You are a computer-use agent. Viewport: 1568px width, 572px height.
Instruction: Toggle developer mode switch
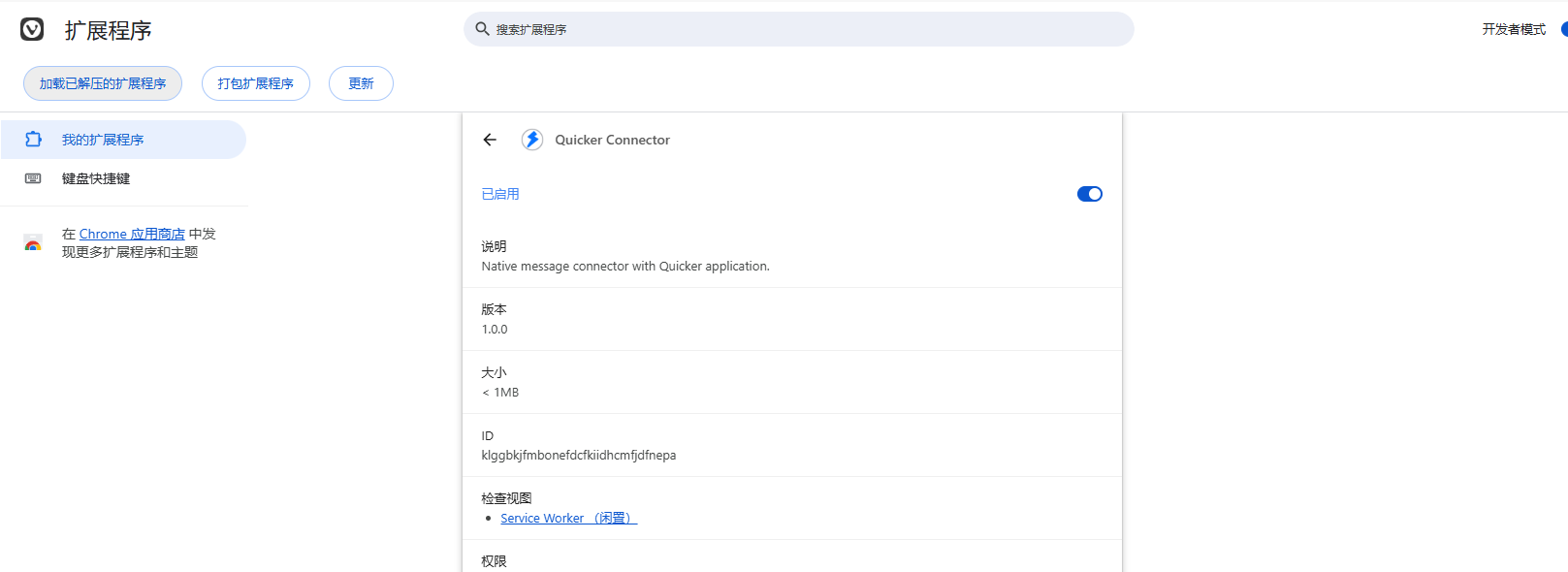[x=1563, y=29]
